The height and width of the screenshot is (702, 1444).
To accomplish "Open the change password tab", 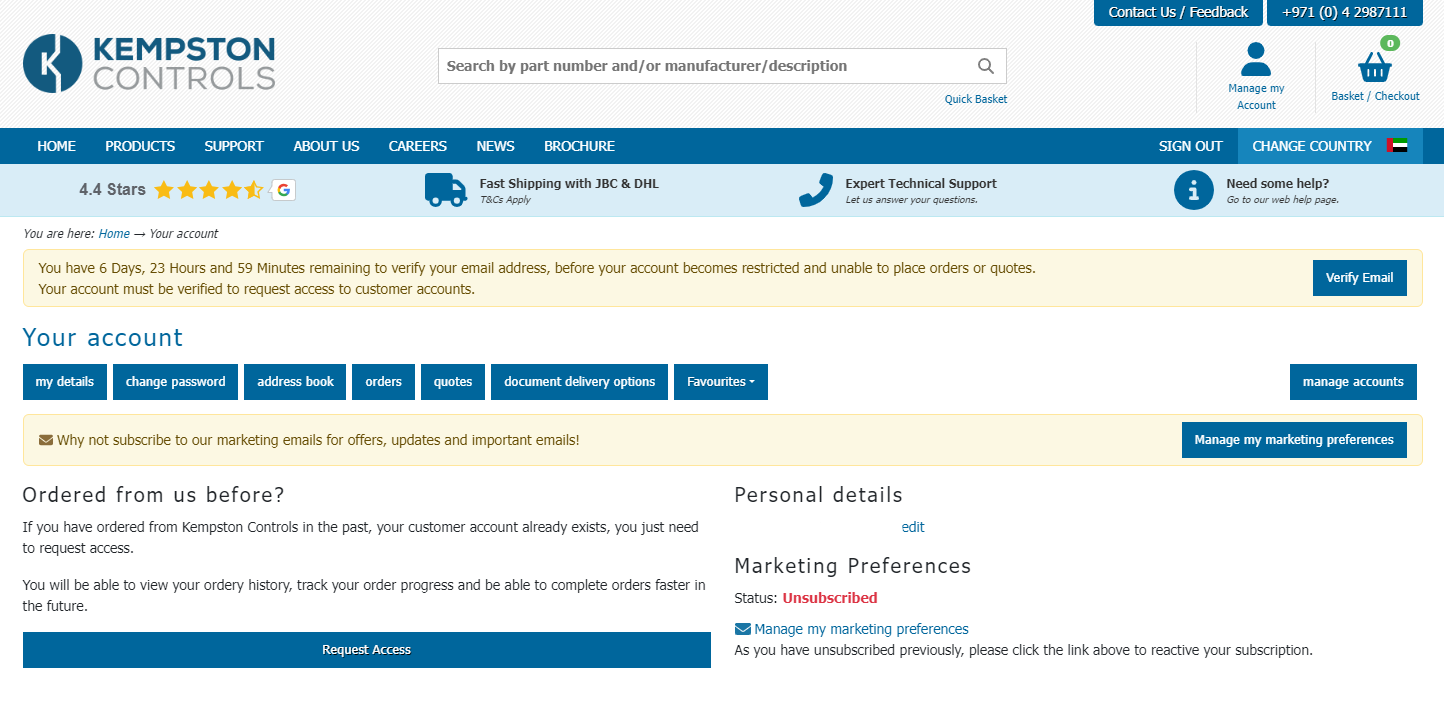I will 175,382.
